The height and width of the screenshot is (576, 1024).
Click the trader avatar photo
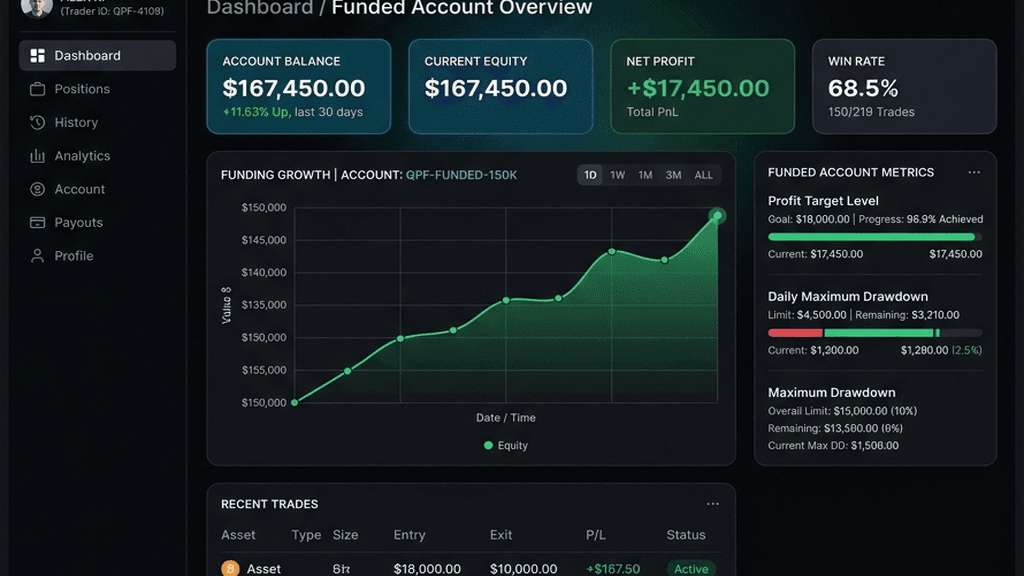tap(37, 8)
